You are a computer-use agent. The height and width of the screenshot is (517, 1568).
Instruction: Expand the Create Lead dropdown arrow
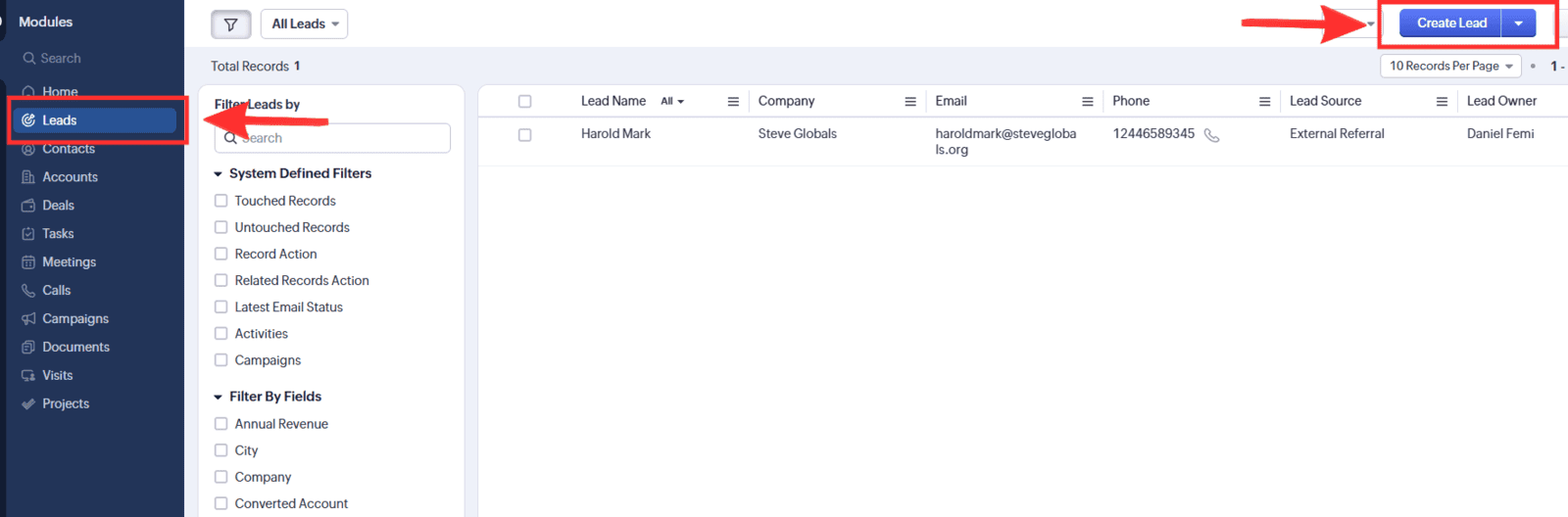point(1518,23)
